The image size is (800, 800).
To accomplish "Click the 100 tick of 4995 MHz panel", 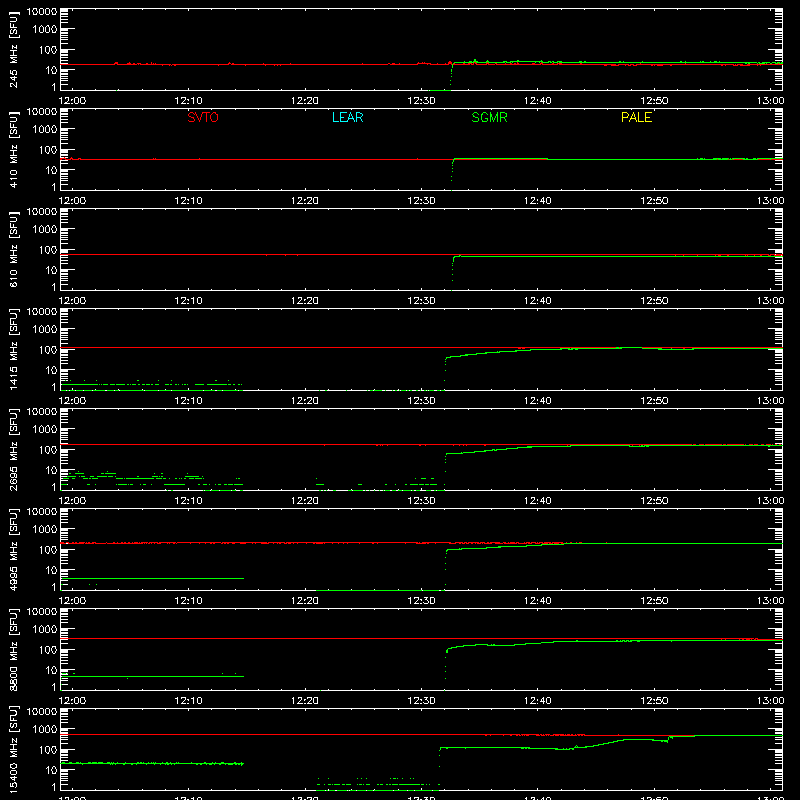I will (x=48, y=550).
